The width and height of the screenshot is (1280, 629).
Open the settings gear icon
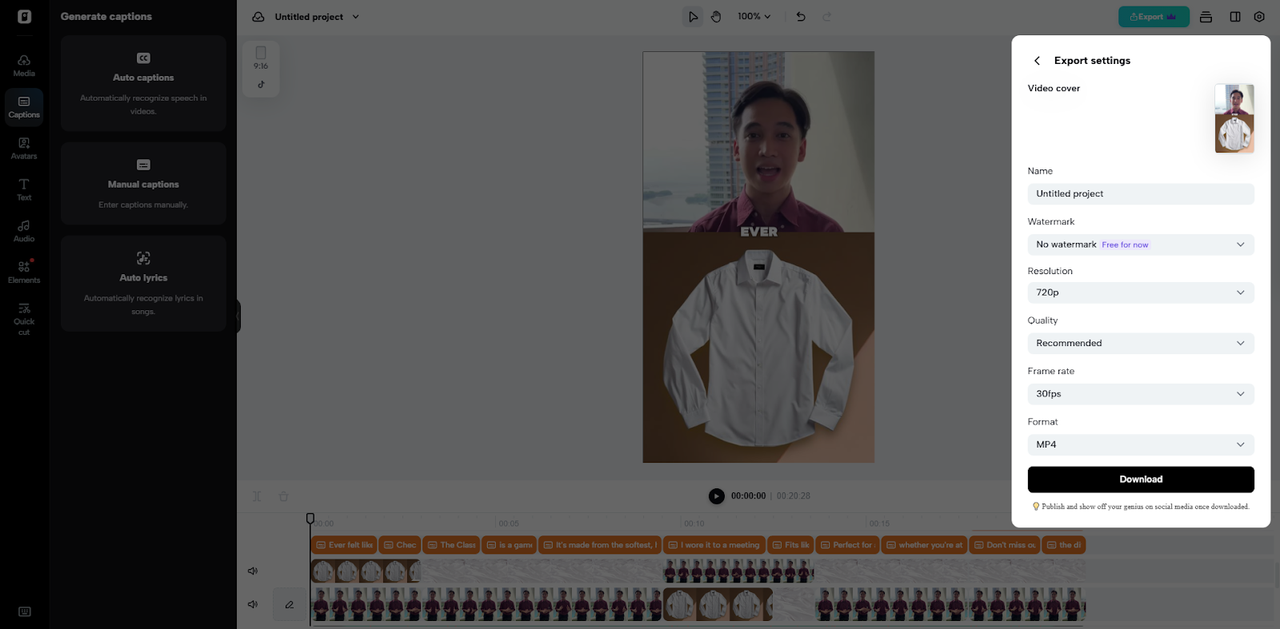click(x=1259, y=17)
